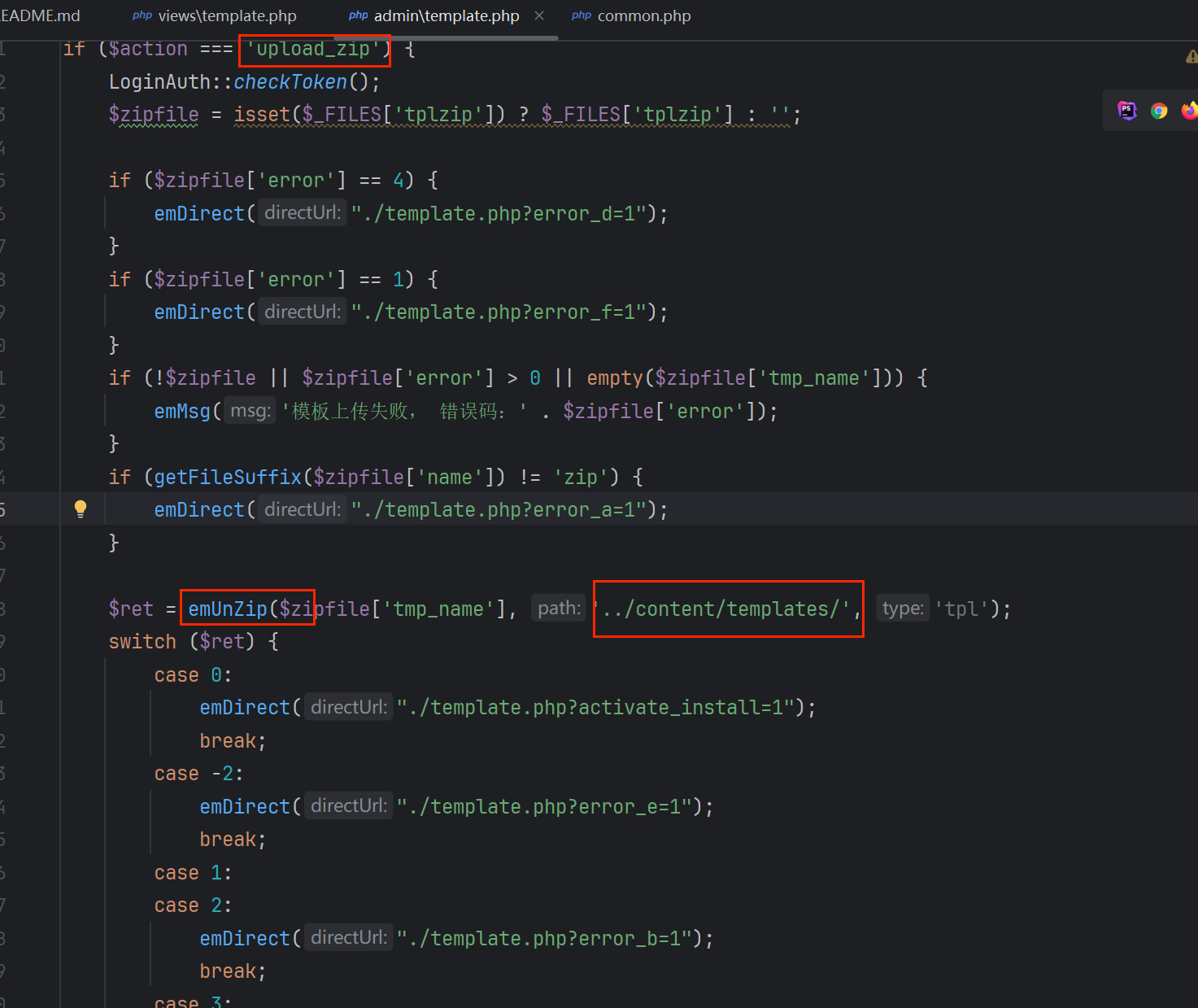Place cursor in '../content/templates/' path string
Screen dimensions: 1198x1008
(x=726, y=609)
